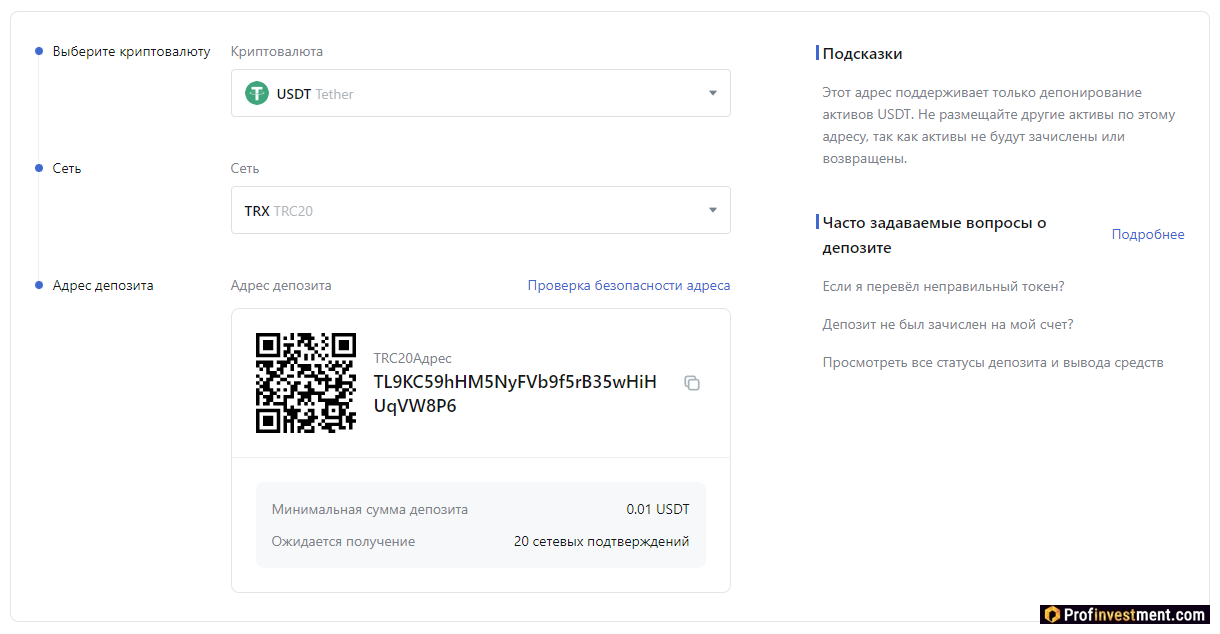Click Часто задаваемые вопросы о депозите heading
This screenshot has height=634, width=1220.
934,235
